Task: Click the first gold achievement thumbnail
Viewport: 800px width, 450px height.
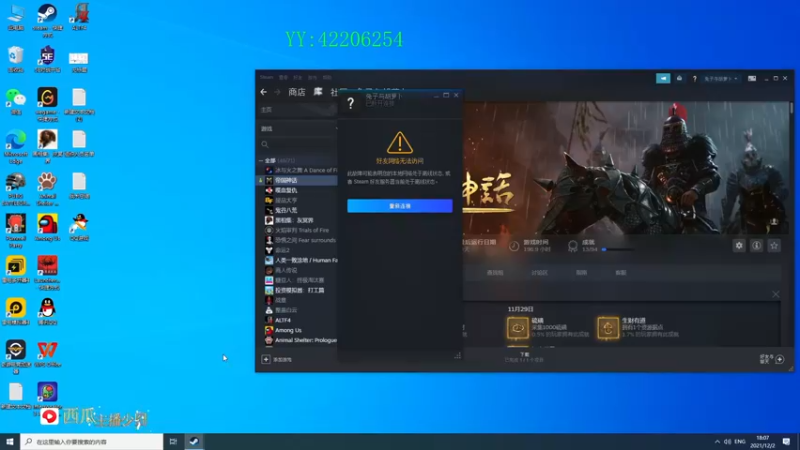Action: coord(517,328)
